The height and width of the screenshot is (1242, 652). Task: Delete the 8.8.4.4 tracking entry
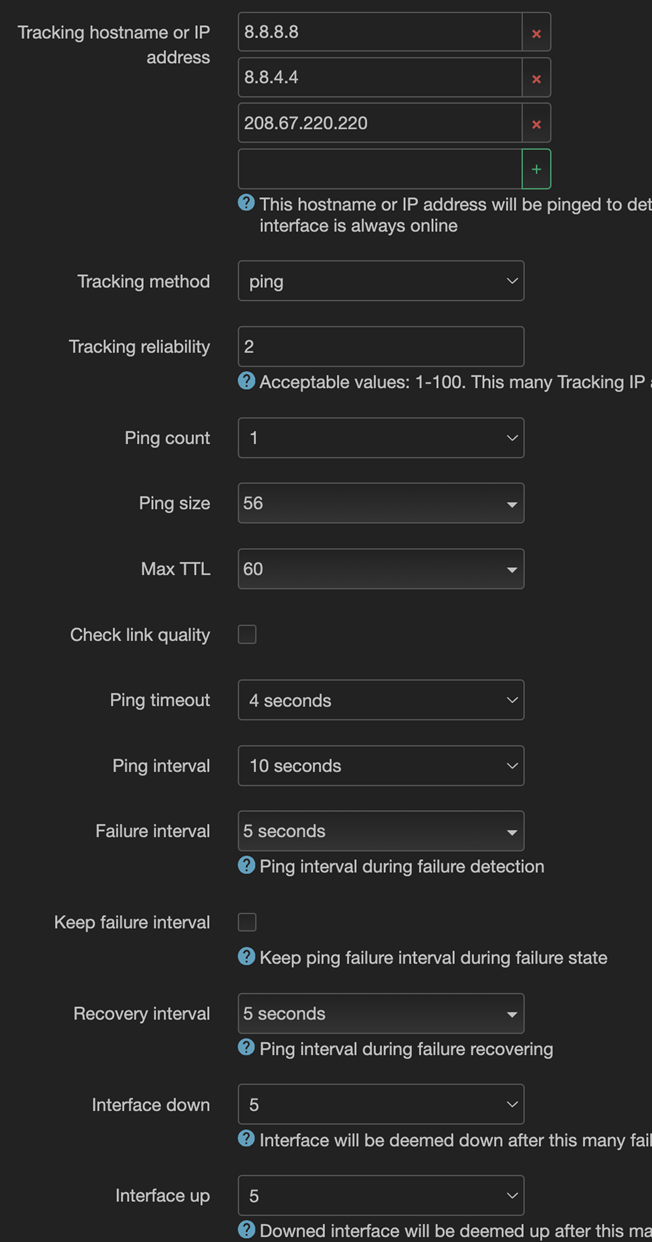pyautogui.click(x=536, y=79)
